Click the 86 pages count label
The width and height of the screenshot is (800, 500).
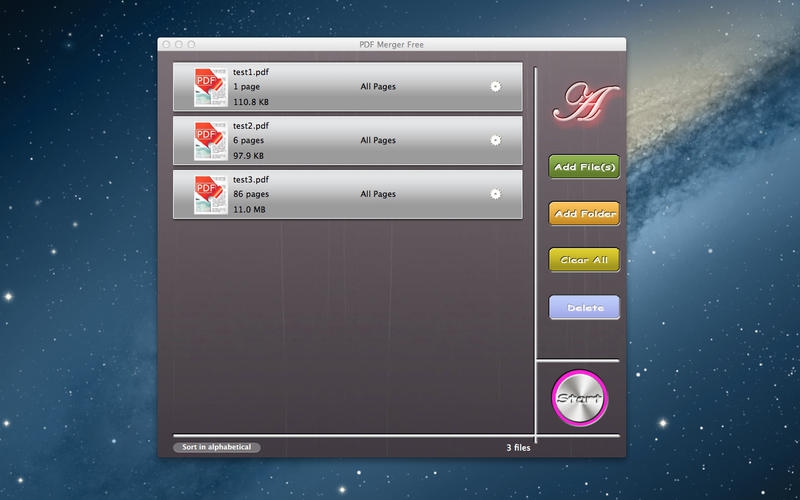click(251, 194)
